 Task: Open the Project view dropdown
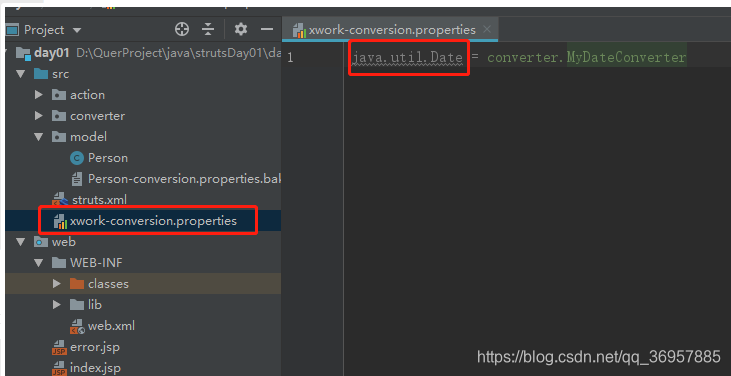77,31
